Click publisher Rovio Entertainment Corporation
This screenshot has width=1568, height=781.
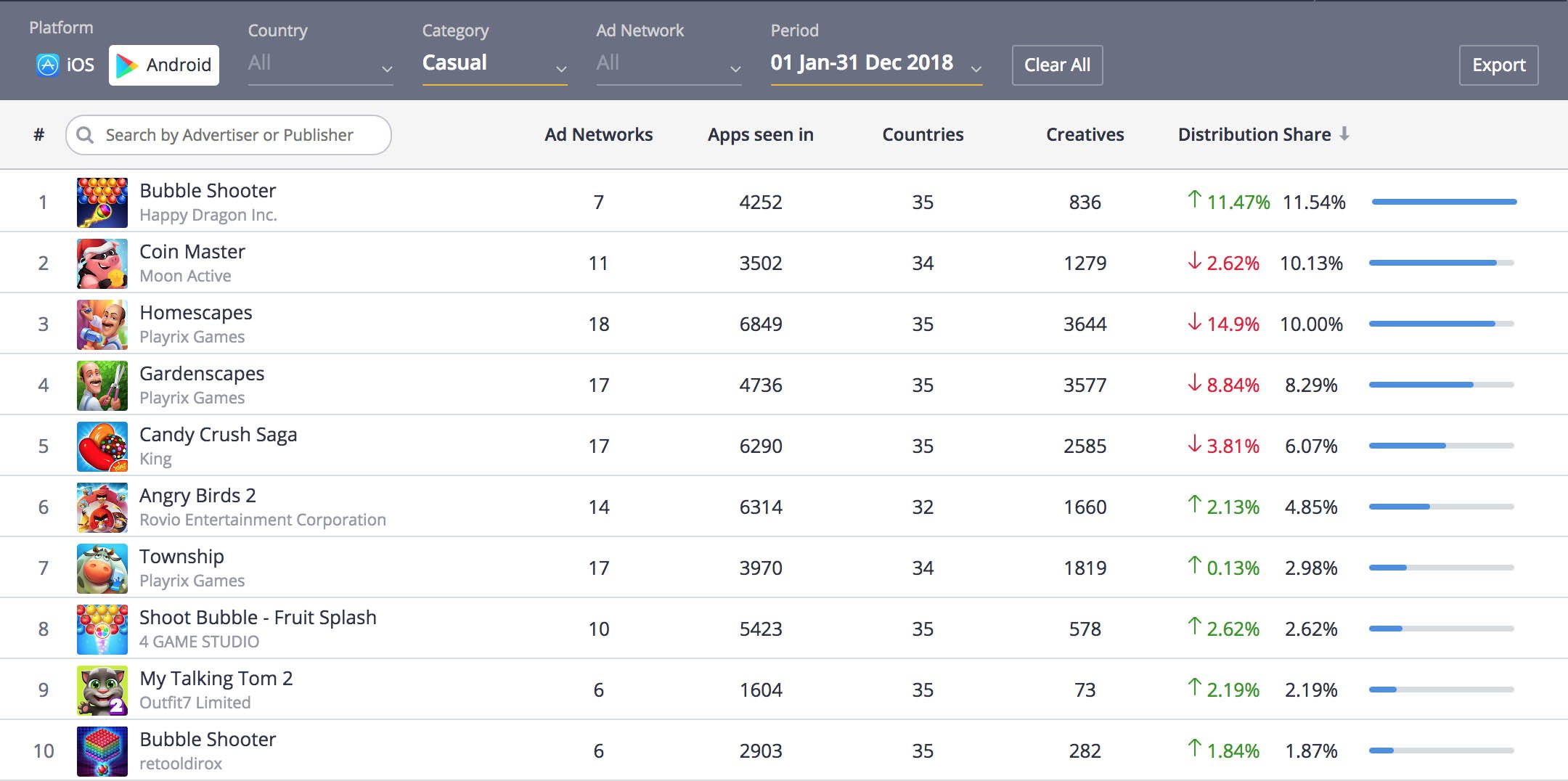click(x=263, y=520)
